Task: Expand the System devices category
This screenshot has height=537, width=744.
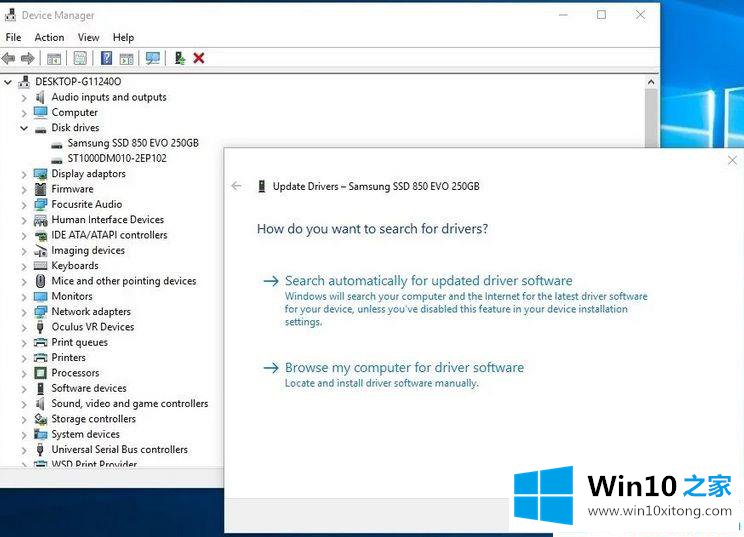Action: [x=24, y=435]
